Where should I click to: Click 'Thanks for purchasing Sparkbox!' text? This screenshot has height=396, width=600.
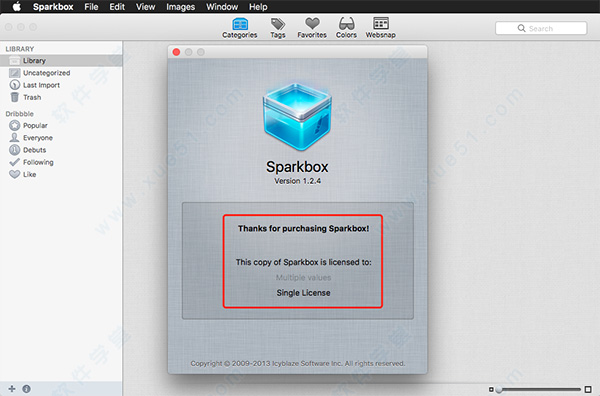pos(303,228)
